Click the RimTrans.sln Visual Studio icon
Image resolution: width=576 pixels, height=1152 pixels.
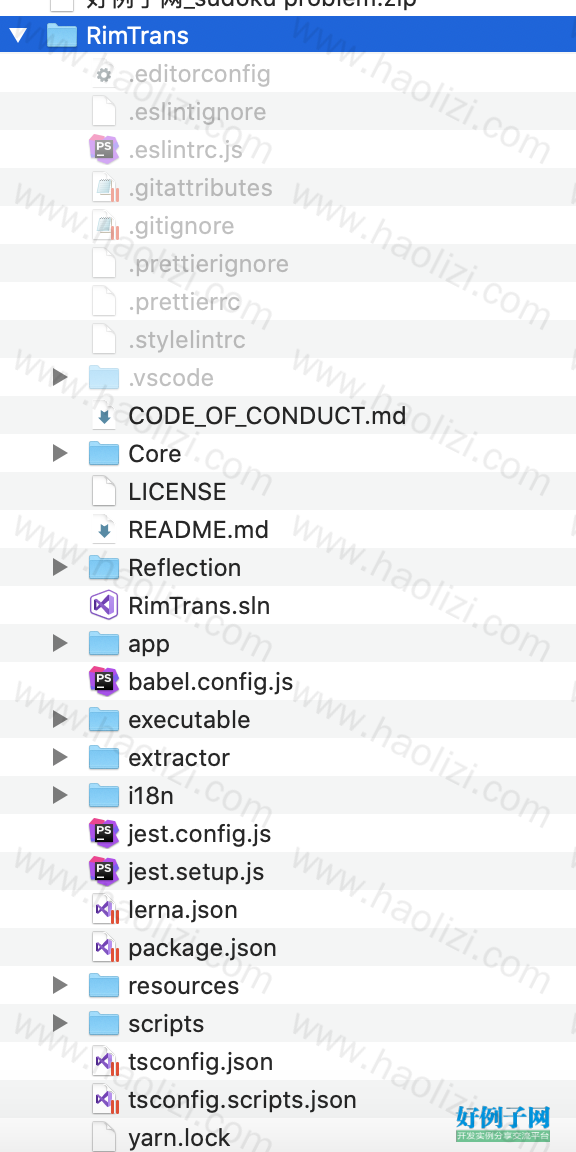point(104,605)
